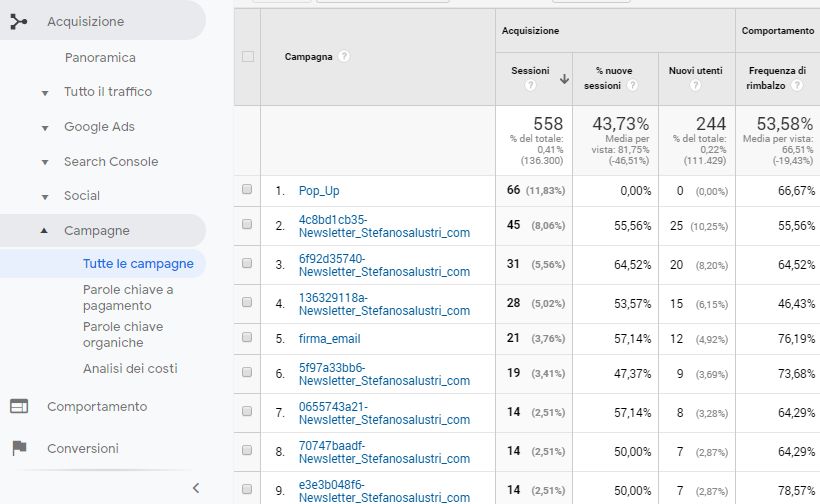Open the Comportamento section label
The height and width of the screenshot is (504, 820).
pyautogui.click(x=97, y=407)
